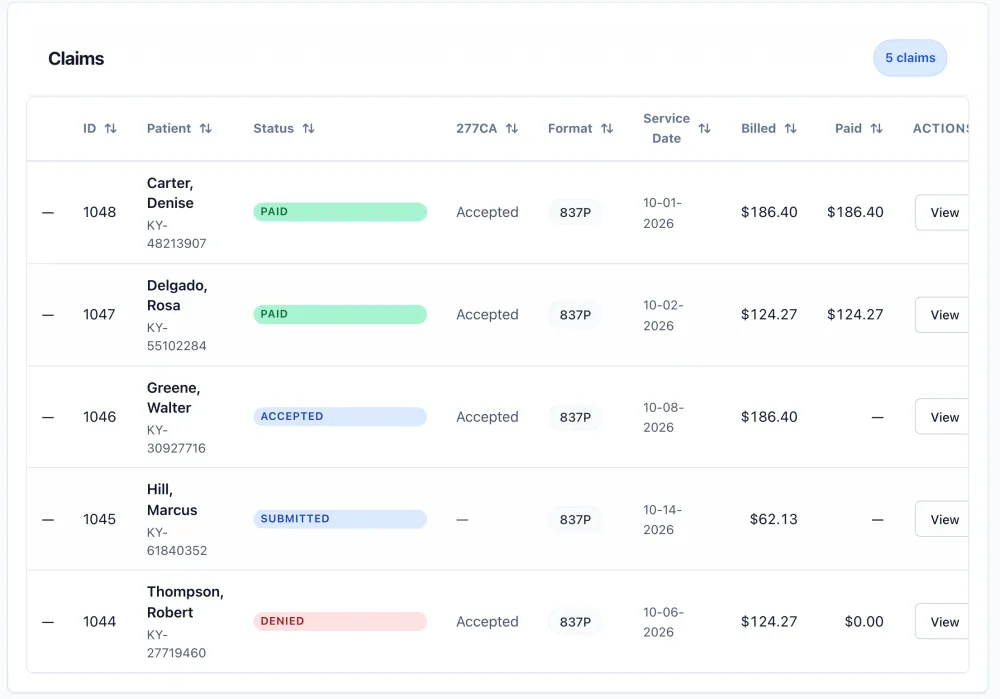Viewport: 1000px width, 699px height.
Task: Click patient name Thompson, Robert
Action: click(185, 602)
